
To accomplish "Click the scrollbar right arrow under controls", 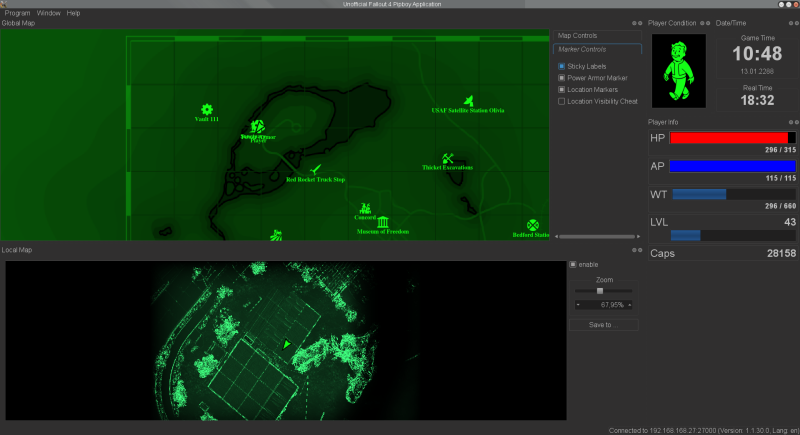I will tap(638, 237).
